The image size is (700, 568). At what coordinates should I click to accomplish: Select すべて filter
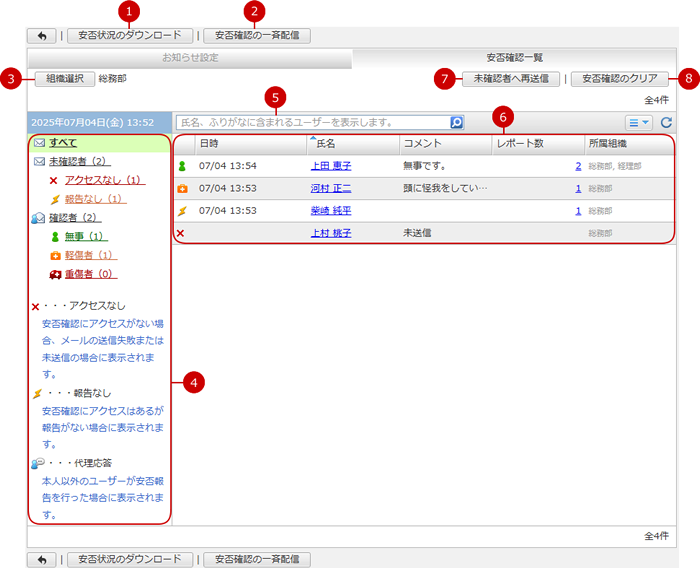tap(63, 142)
